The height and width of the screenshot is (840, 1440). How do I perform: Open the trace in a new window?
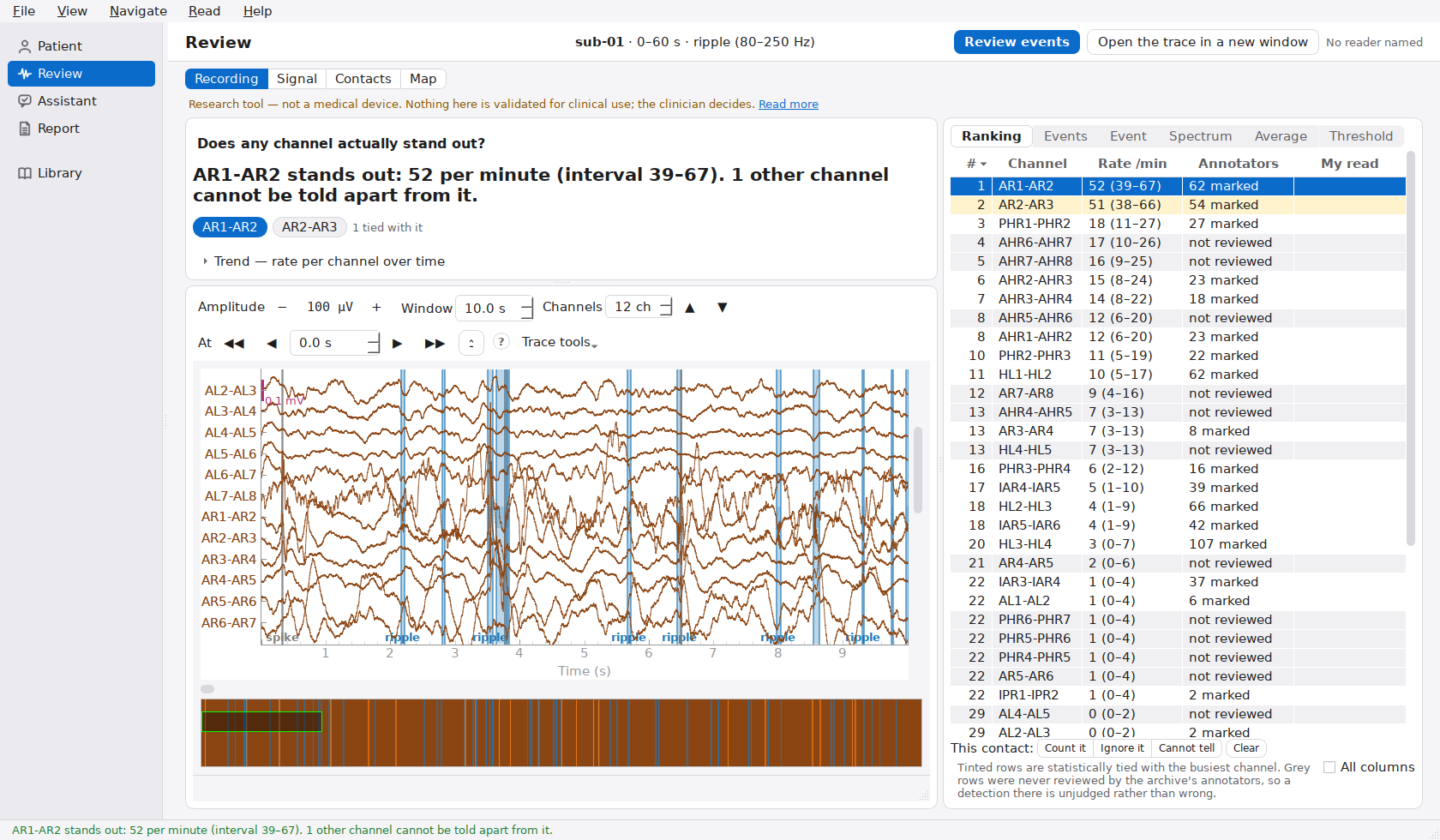coord(1203,42)
